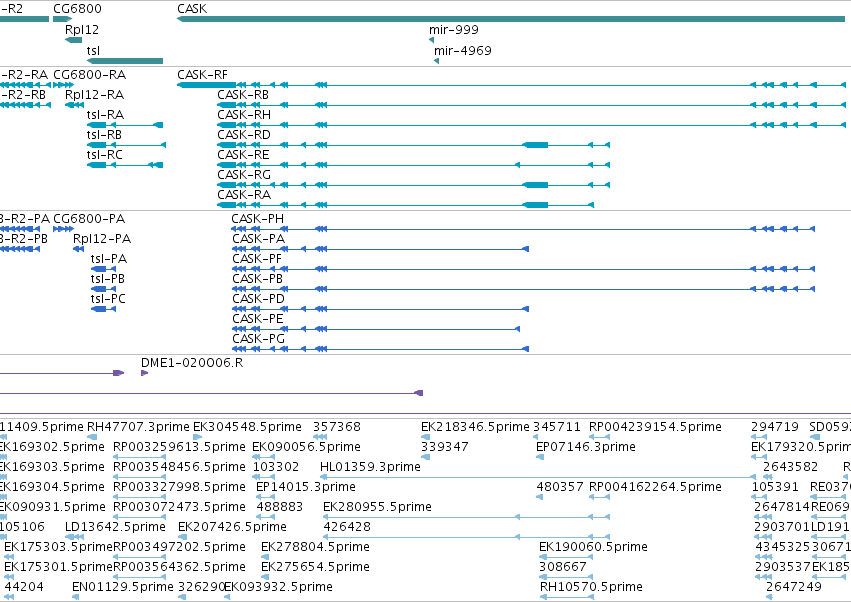Select EST EK093932.5prime
The width and height of the screenshot is (851, 602).
pos(227,598)
